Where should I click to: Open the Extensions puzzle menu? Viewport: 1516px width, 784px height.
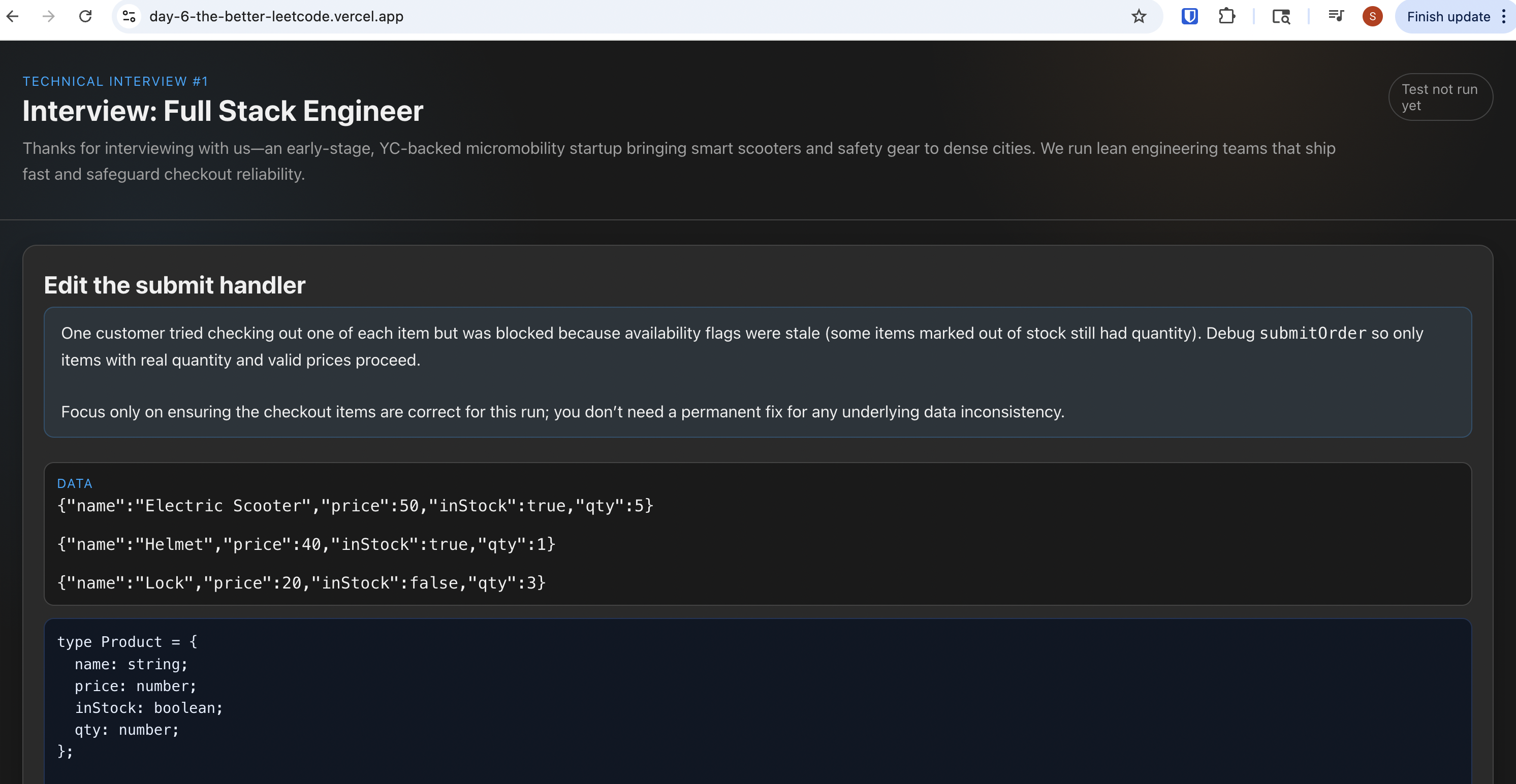click(1226, 16)
